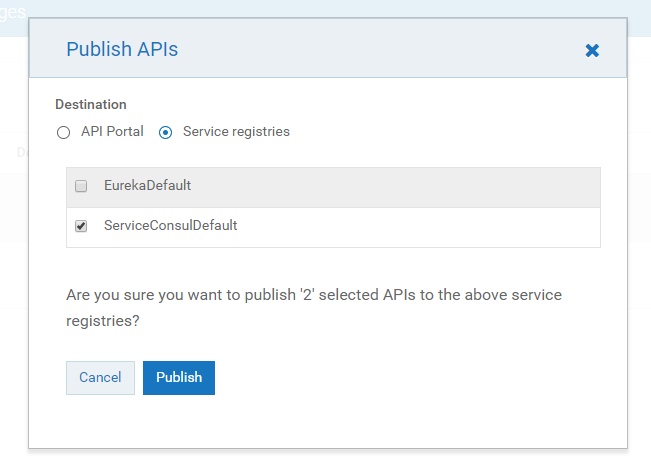Click the blue page banner behind the dialog

coord(300,8)
